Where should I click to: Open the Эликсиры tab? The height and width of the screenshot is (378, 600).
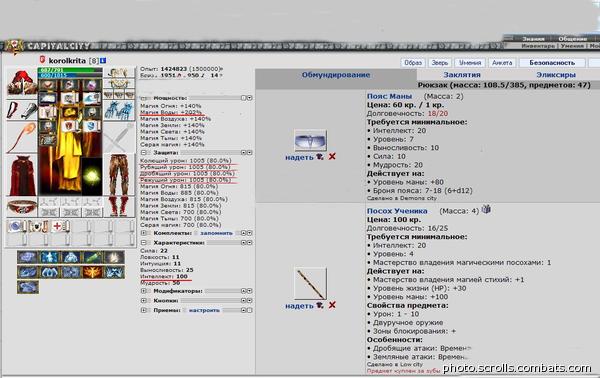pyautogui.click(x=556, y=75)
